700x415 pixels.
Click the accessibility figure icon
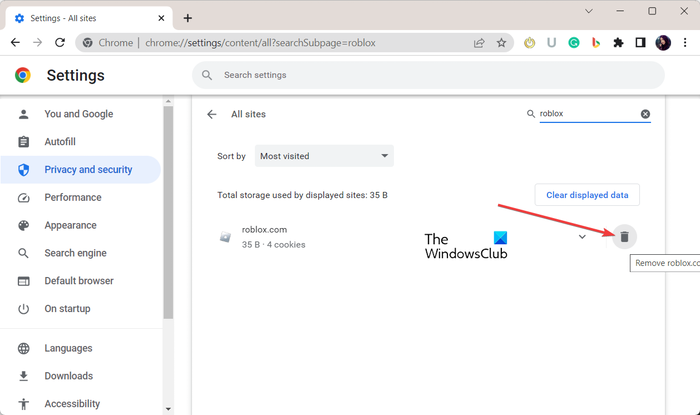tap(23, 404)
